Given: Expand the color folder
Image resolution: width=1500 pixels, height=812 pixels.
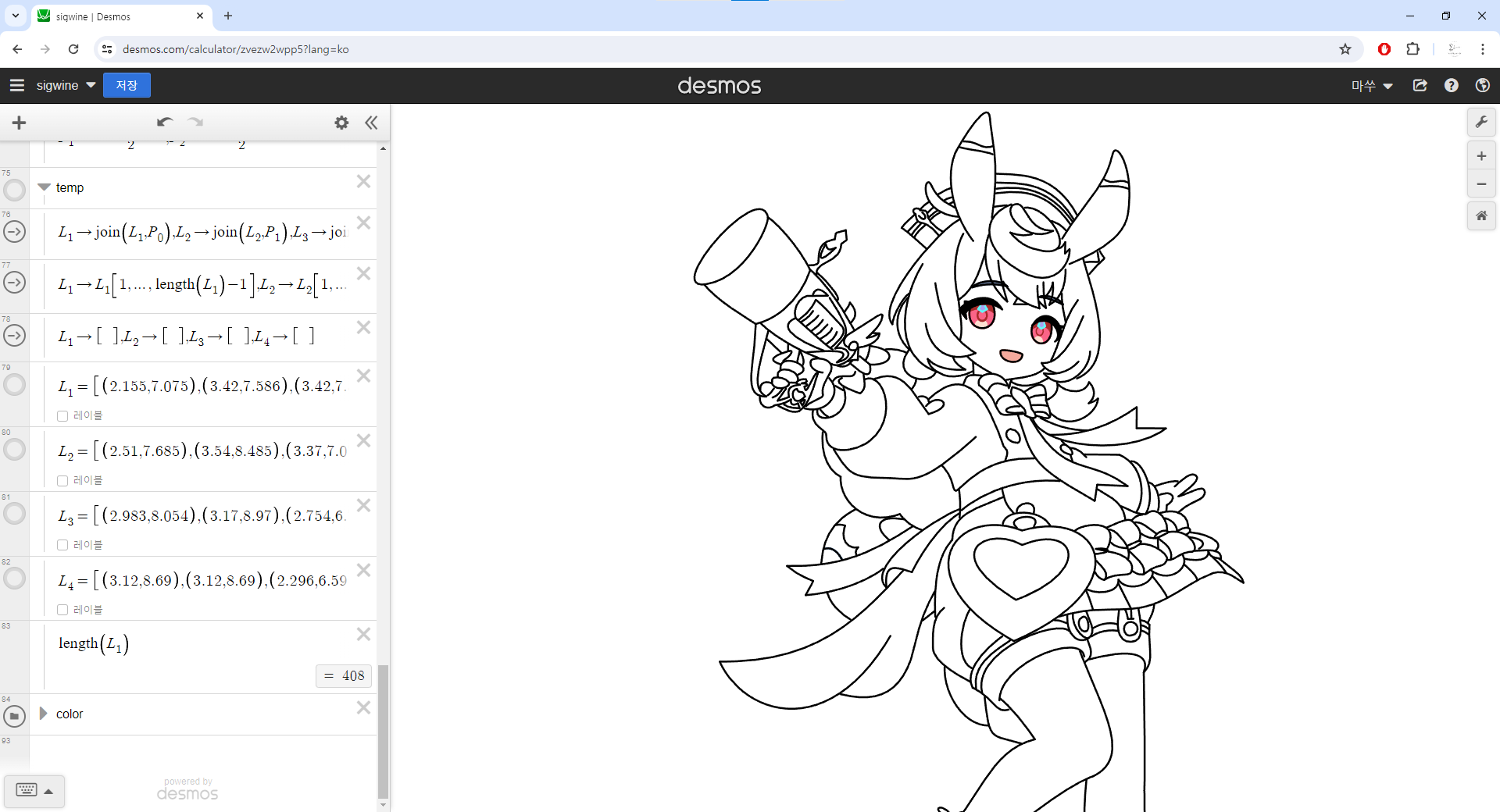Looking at the screenshot, I should [x=44, y=714].
